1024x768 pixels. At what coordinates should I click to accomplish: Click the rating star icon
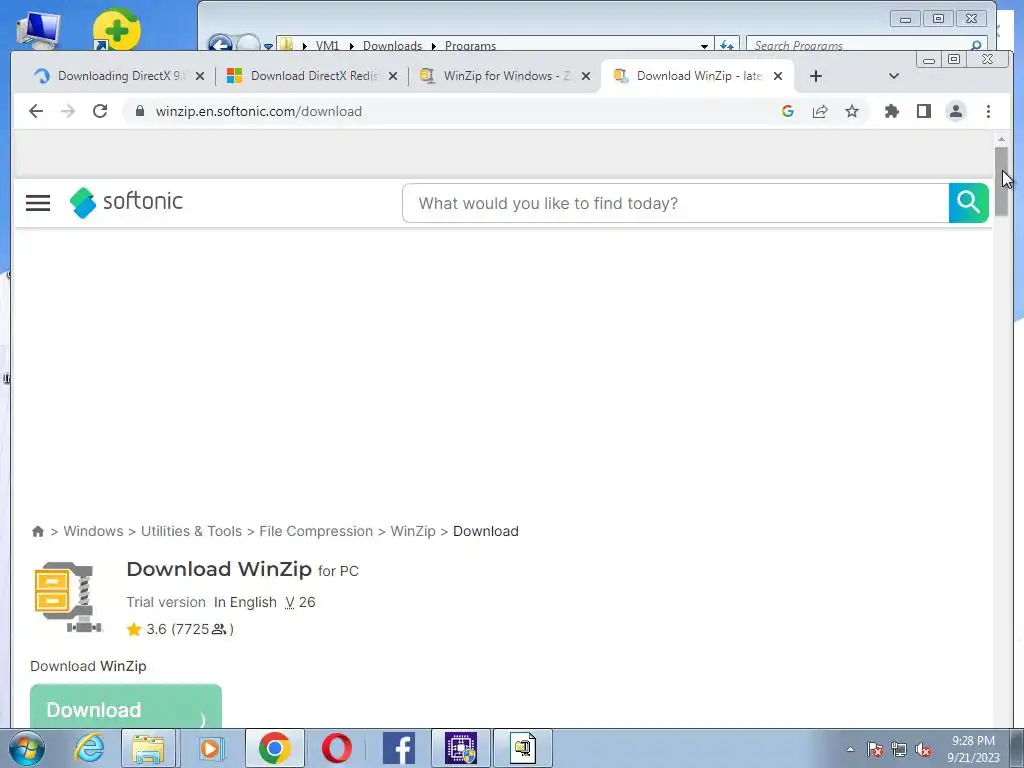click(x=134, y=629)
